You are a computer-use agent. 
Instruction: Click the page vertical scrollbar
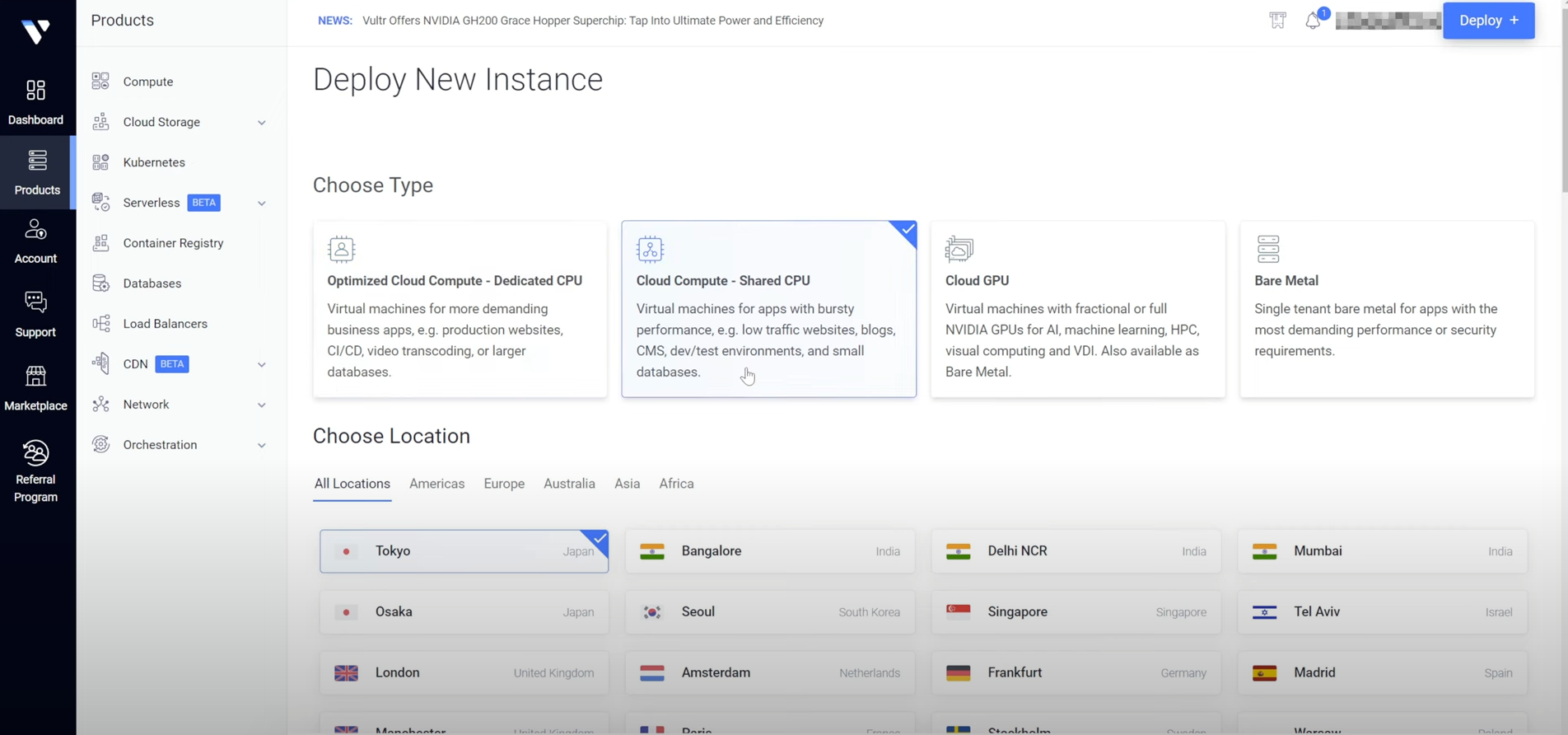click(x=1562, y=99)
